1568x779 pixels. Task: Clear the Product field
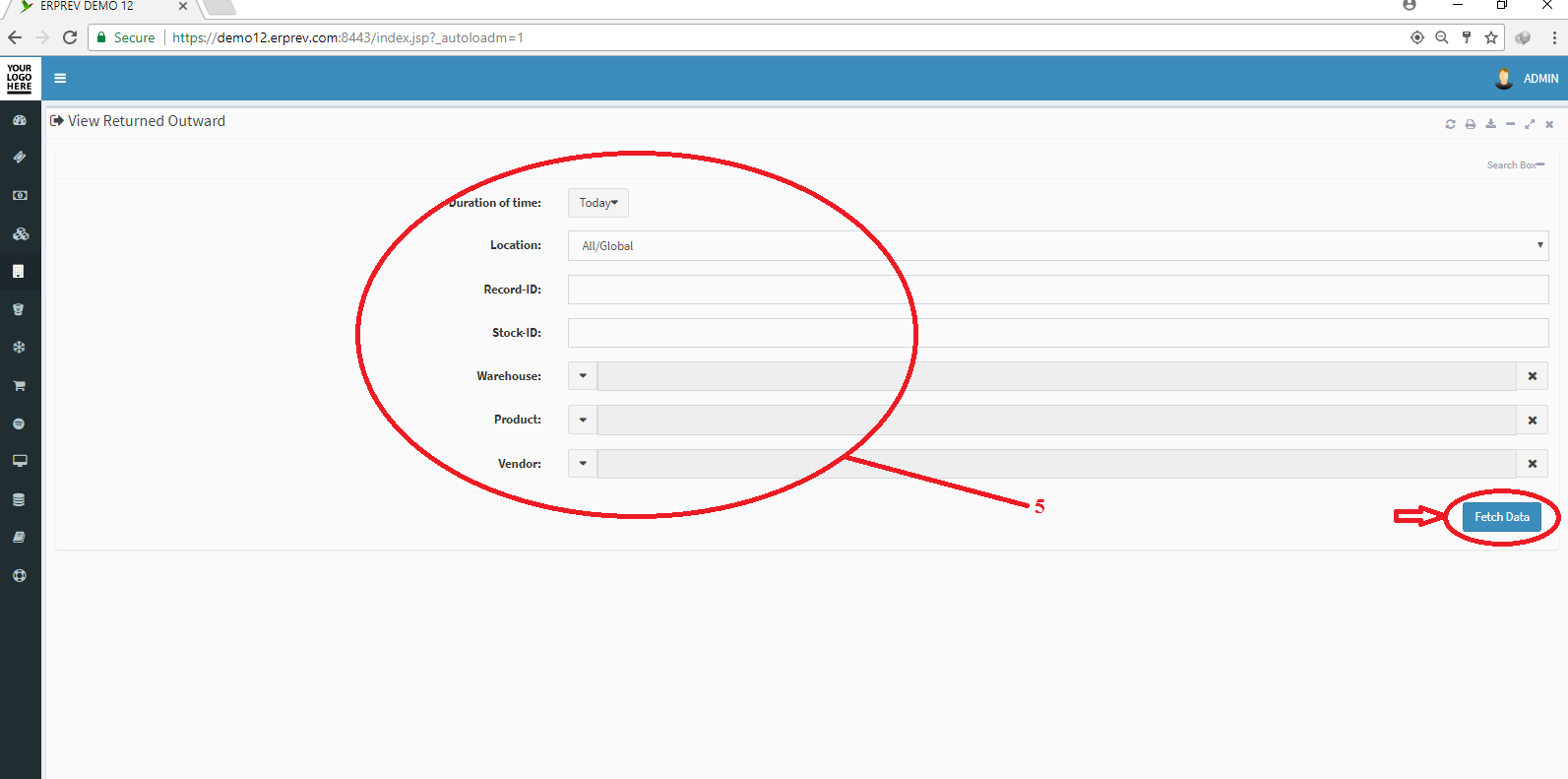[x=1533, y=420]
